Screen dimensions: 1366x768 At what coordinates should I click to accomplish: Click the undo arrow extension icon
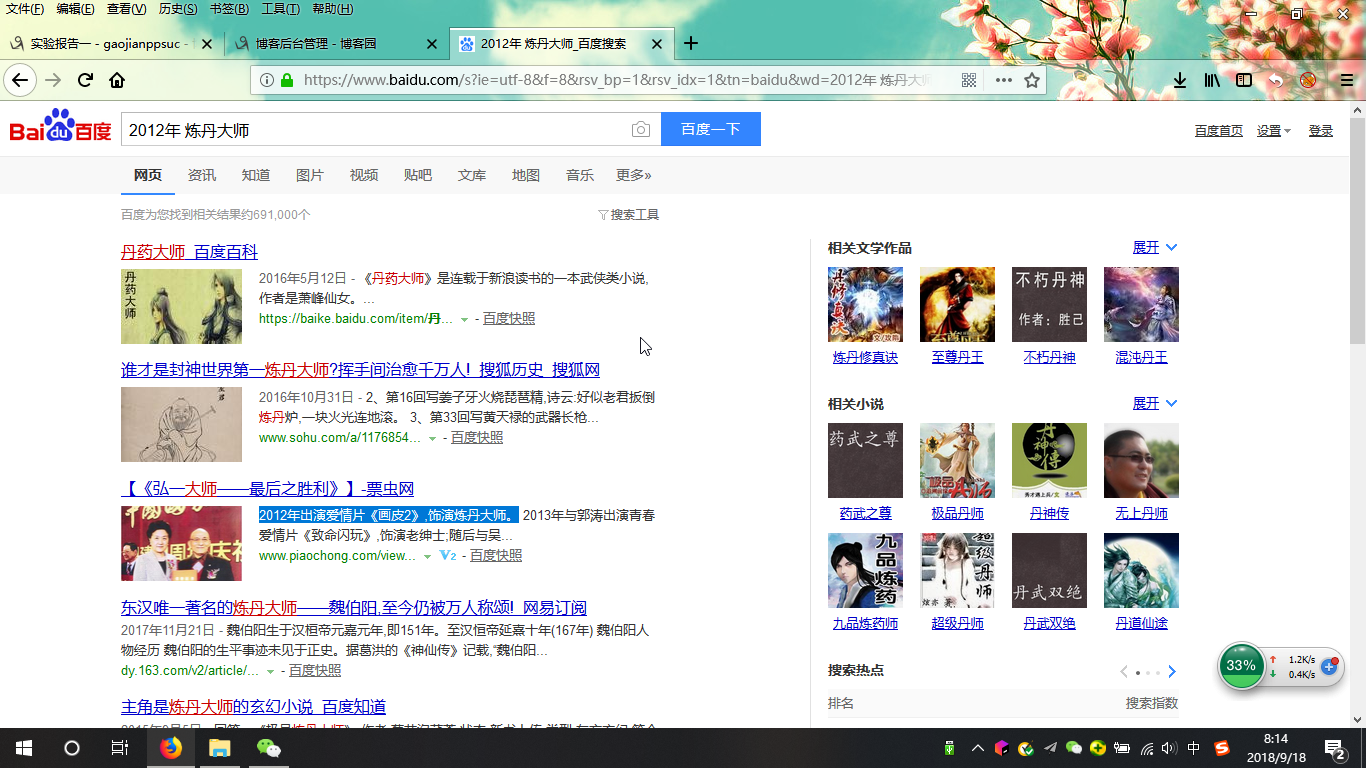[1276, 80]
